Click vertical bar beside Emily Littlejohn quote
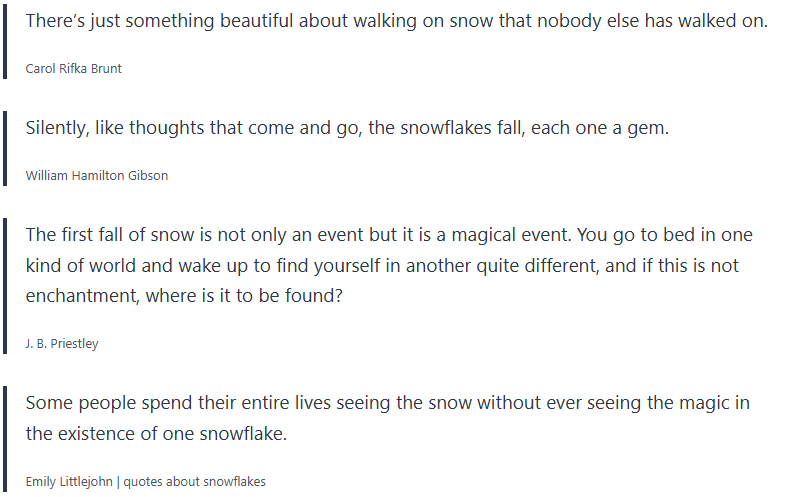This screenshot has width=806, height=497. point(6,440)
